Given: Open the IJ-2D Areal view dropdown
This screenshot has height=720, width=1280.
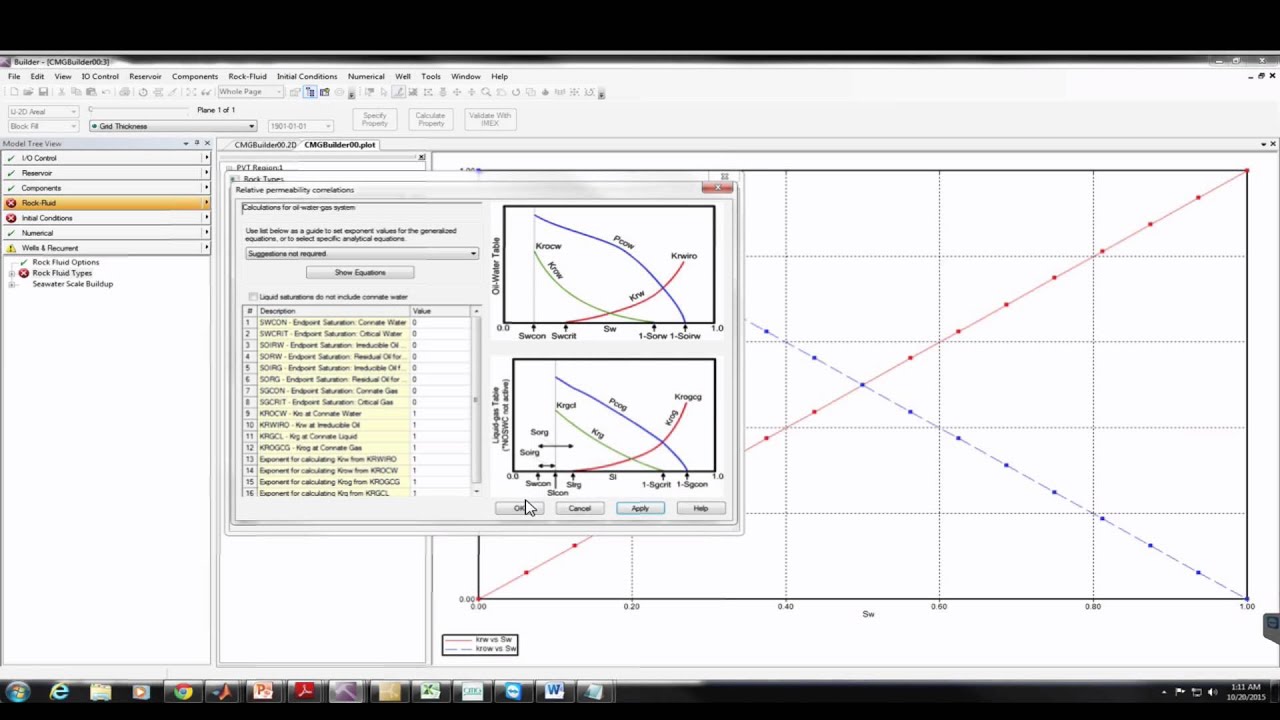Looking at the screenshot, I should pos(43,112).
